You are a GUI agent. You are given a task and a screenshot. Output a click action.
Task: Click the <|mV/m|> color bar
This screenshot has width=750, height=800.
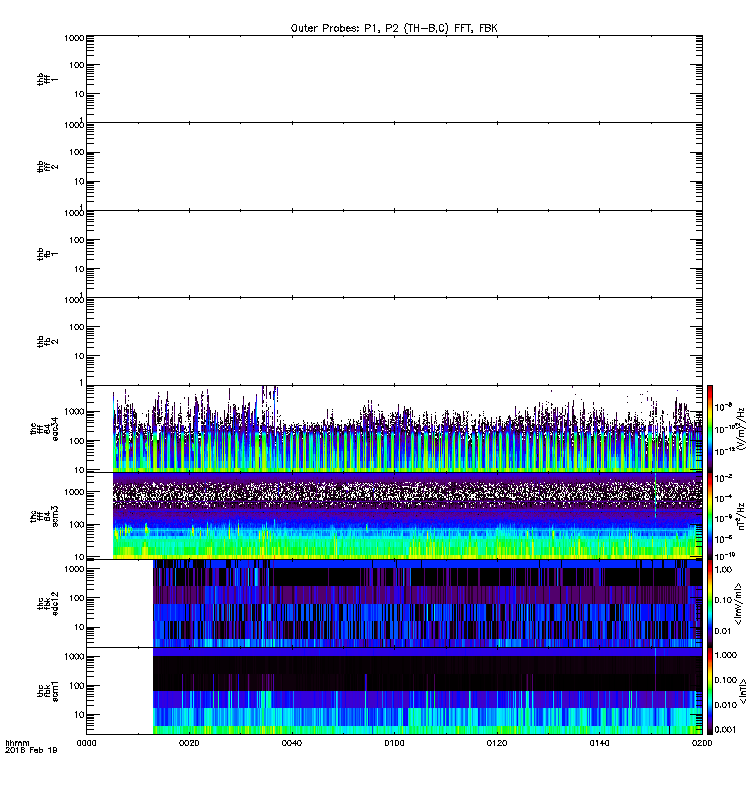[710, 602]
